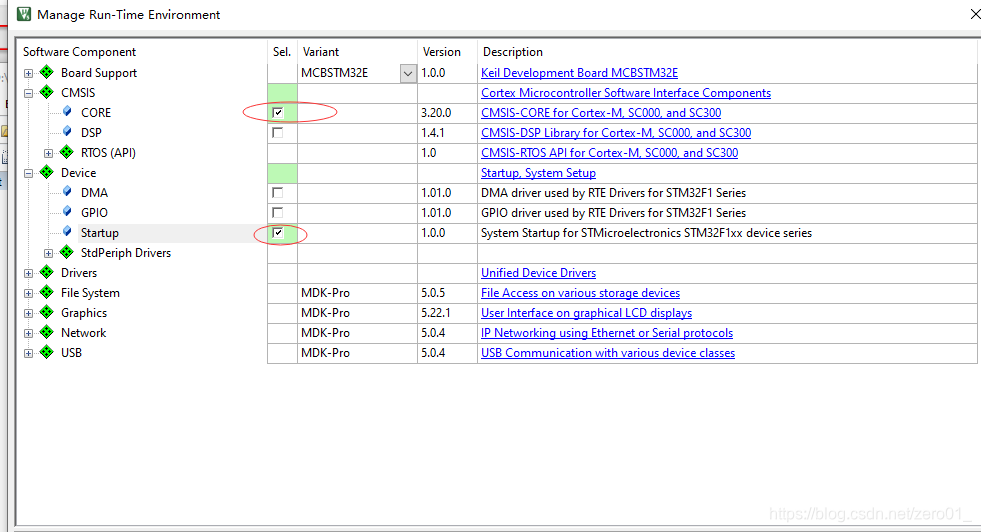Click the USB green diamond icon
This screenshot has height=532, width=981.
point(47,353)
